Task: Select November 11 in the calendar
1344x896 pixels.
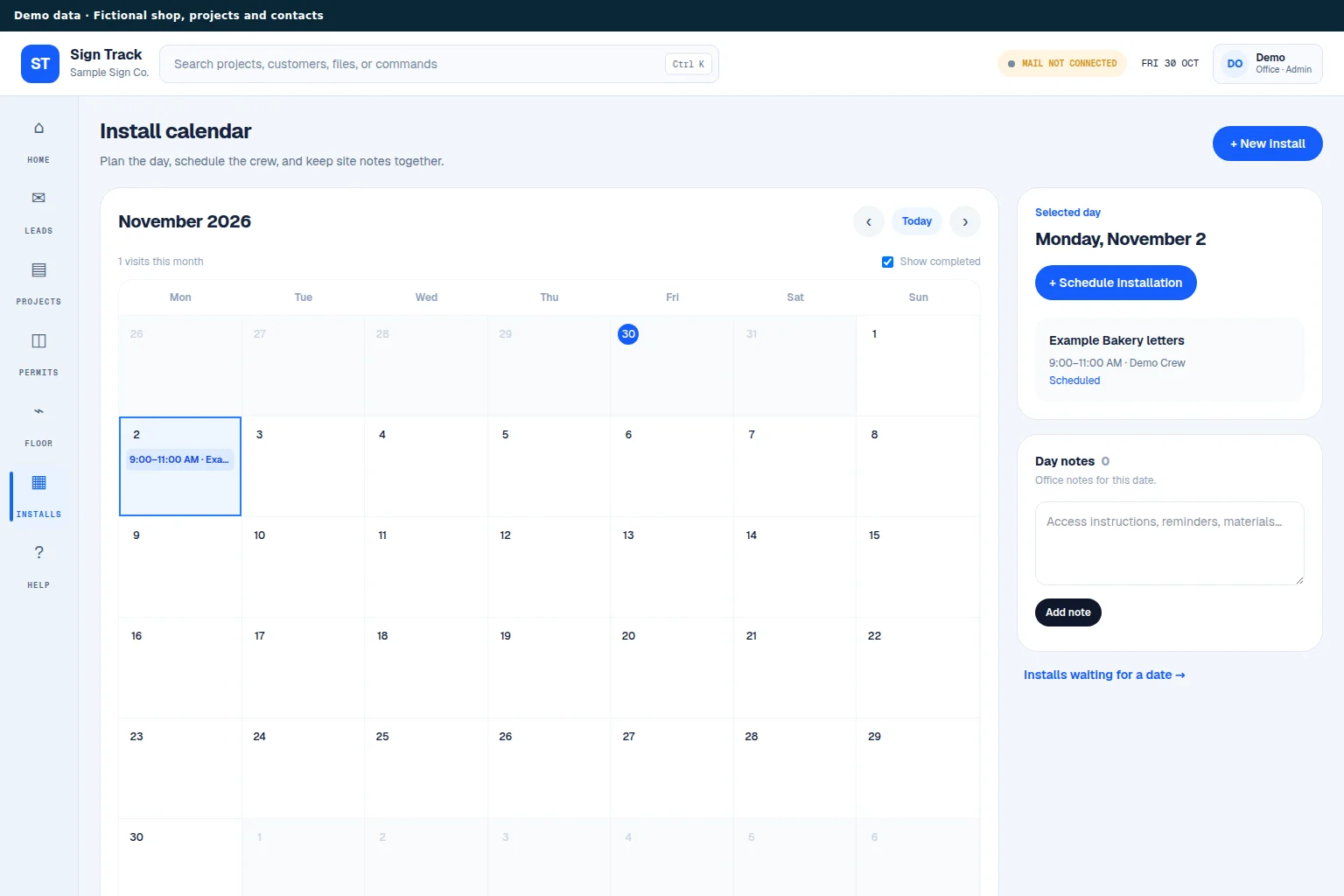Action: [426, 567]
